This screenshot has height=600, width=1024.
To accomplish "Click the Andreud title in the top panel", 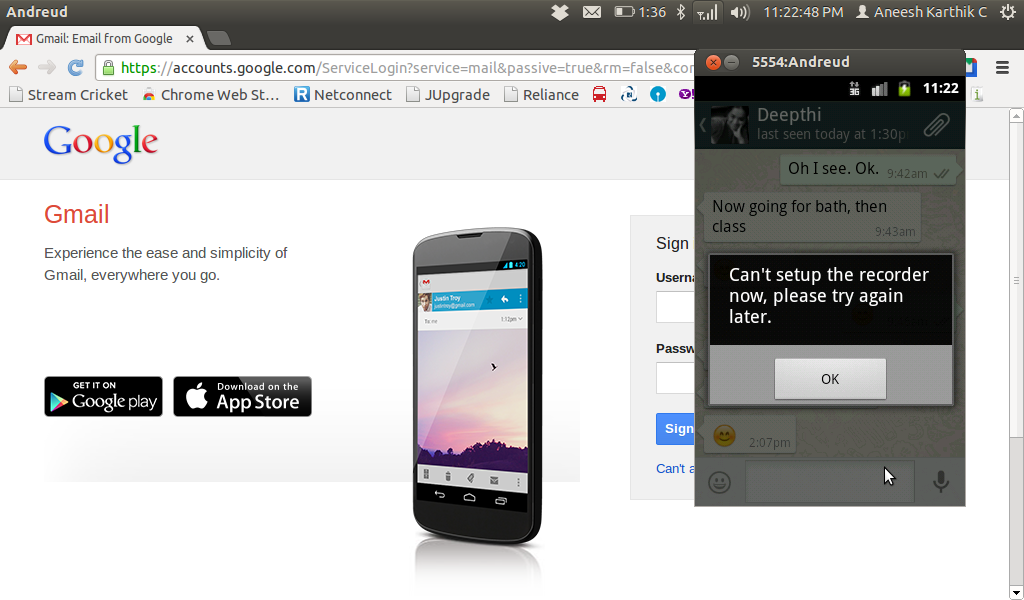I will pos(37,12).
